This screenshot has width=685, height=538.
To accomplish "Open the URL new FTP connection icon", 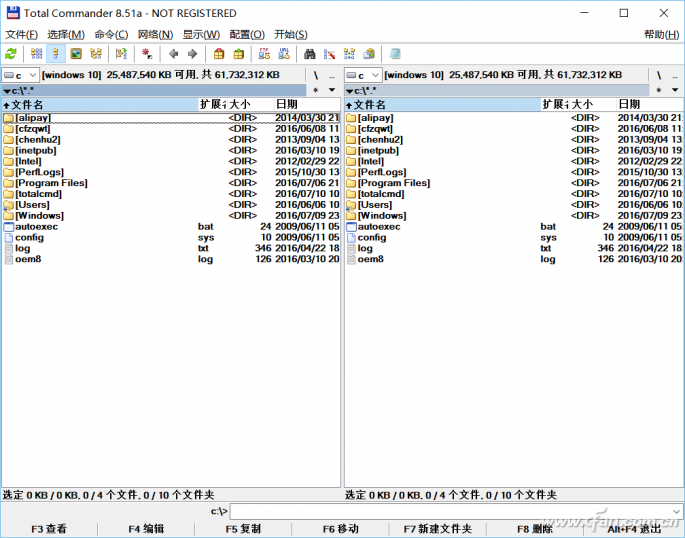I will [284, 54].
